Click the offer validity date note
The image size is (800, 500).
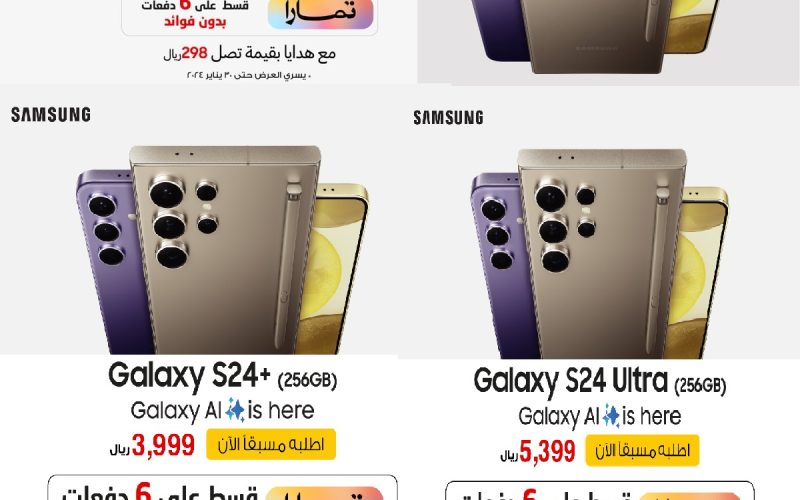click(249, 76)
